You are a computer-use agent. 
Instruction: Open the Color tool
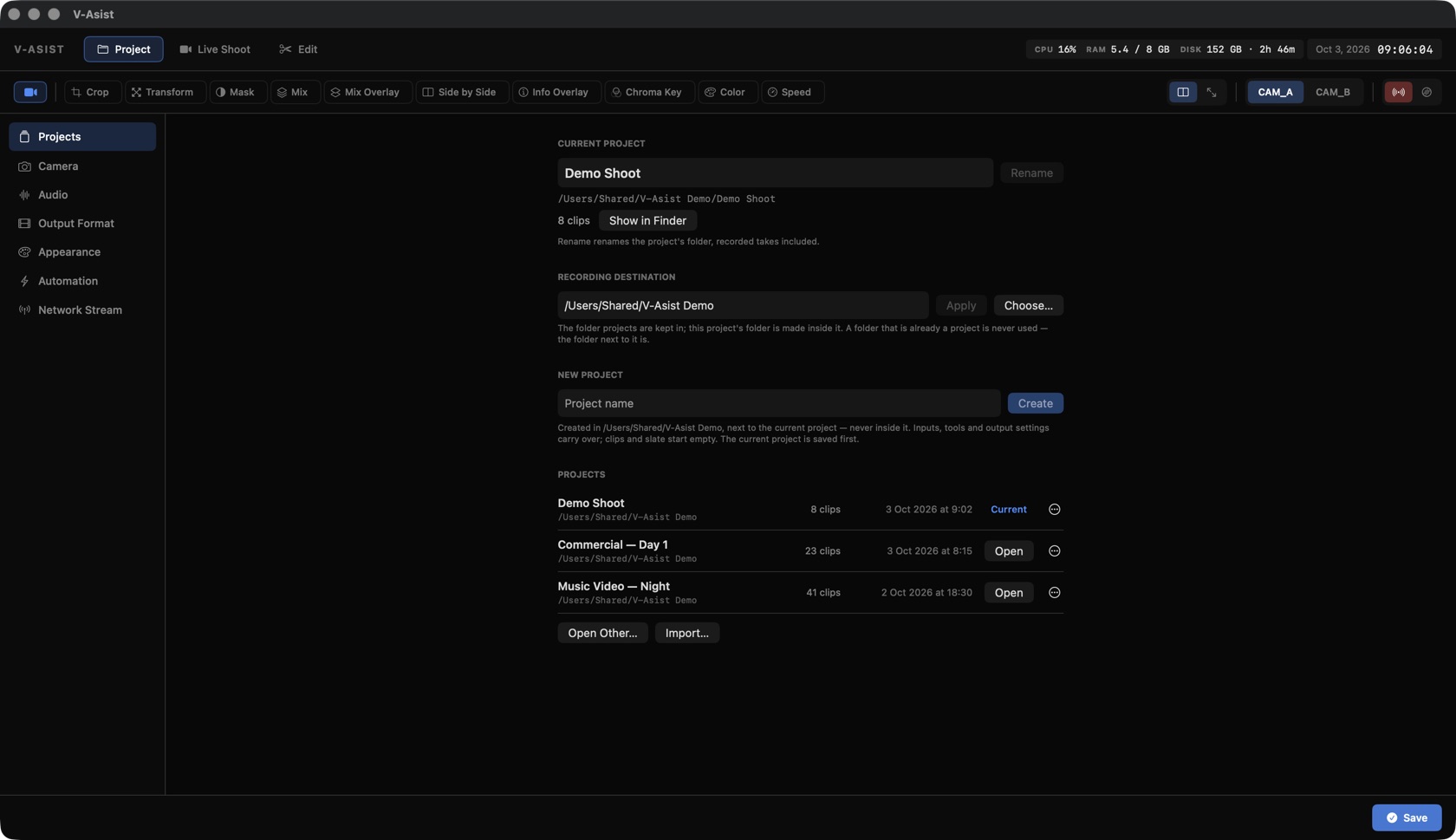[727, 92]
